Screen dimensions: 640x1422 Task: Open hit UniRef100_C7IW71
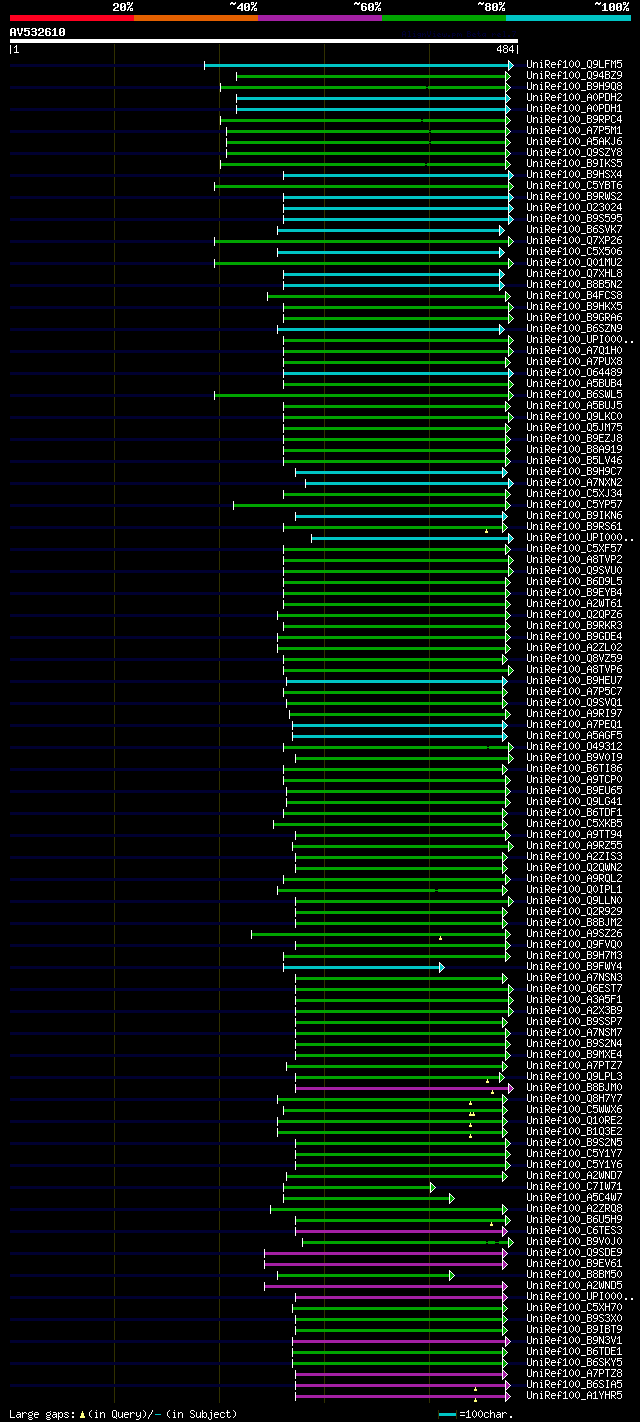point(574,1187)
